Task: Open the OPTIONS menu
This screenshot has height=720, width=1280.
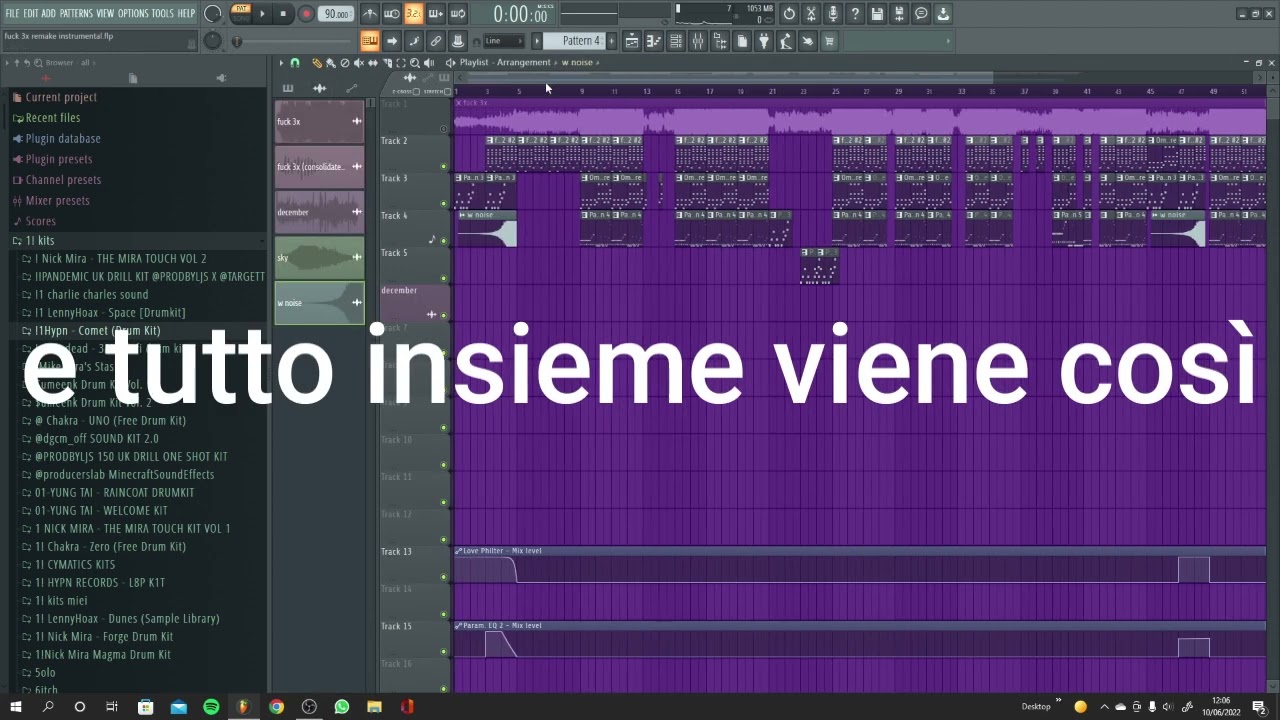Action: pyautogui.click(x=133, y=14)
